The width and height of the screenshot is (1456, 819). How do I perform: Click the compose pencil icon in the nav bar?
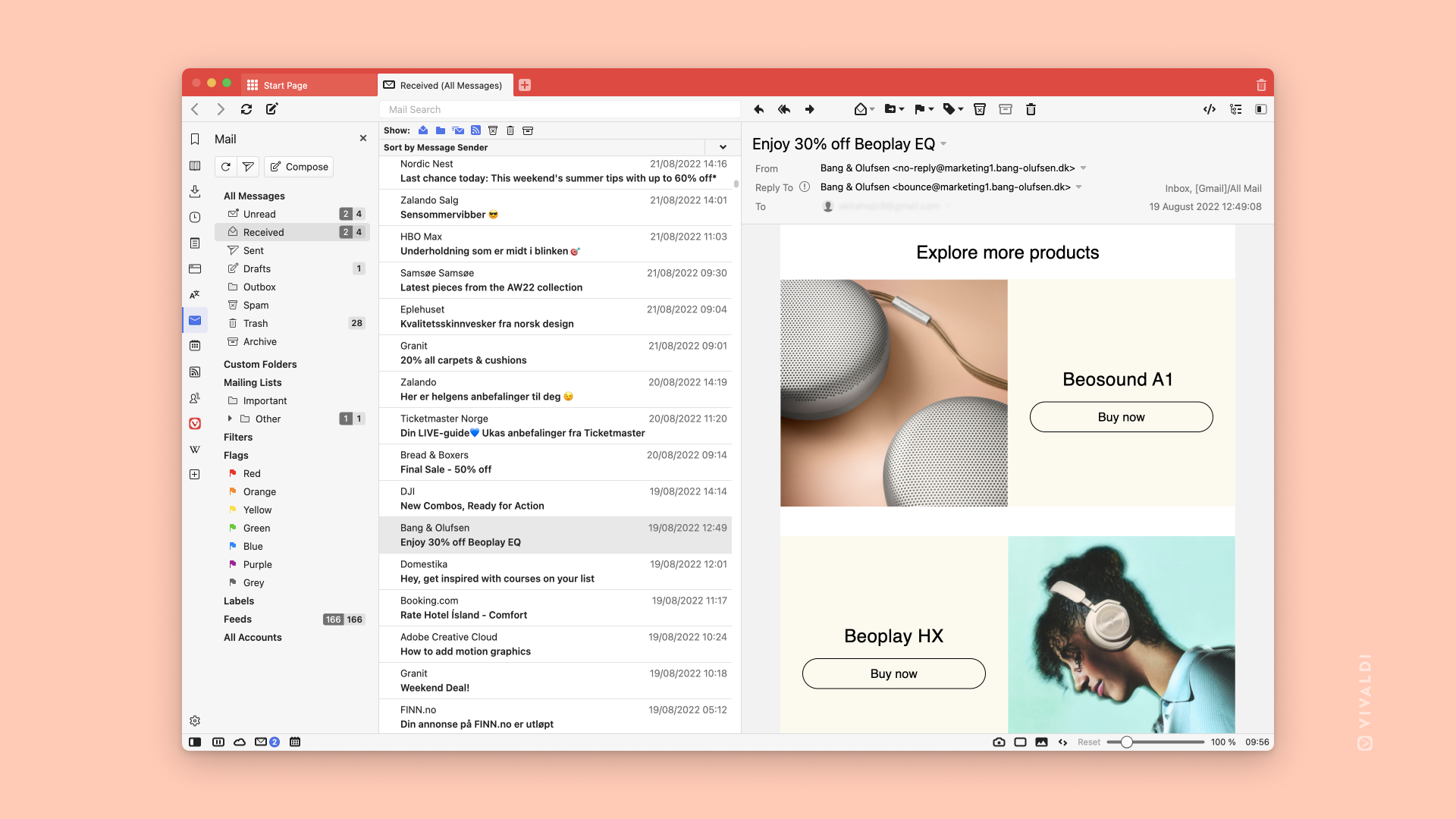pos(272,109)
